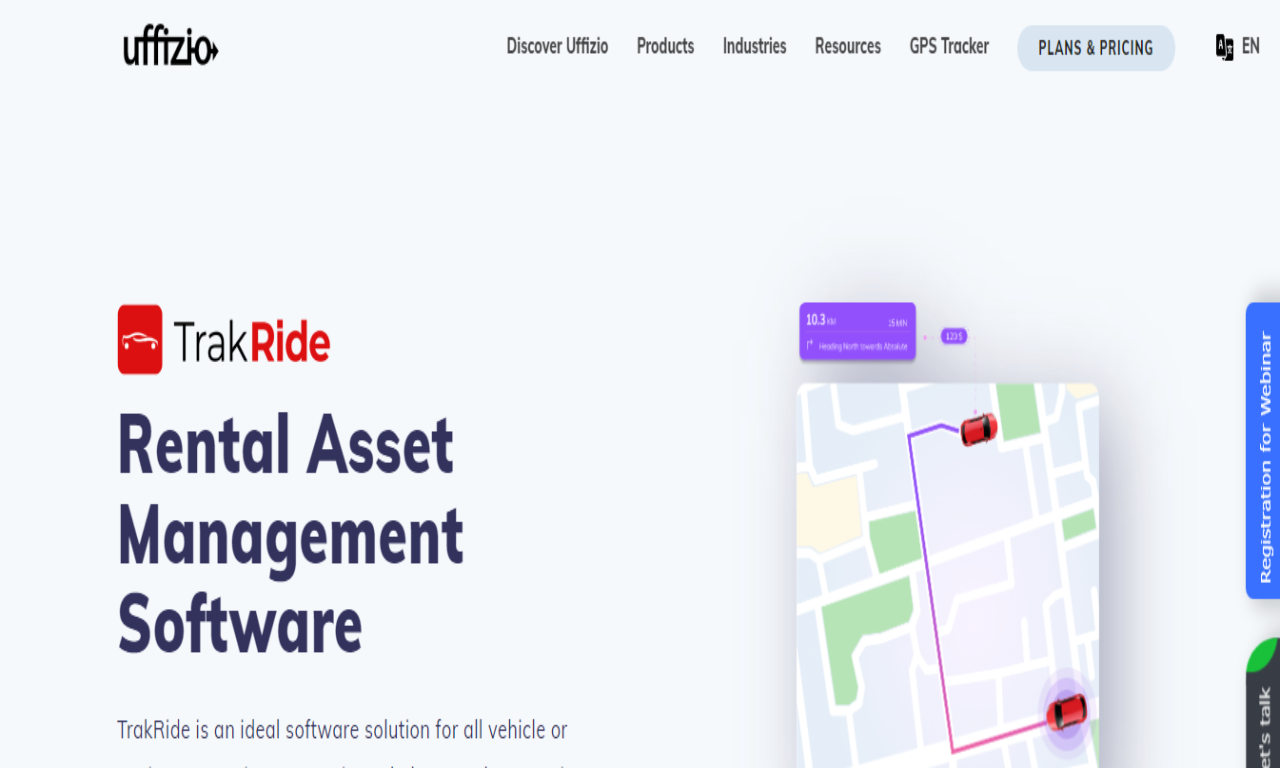Go to the GPS Tracker page
The image size is (1280, 768).
pos(949,46)
